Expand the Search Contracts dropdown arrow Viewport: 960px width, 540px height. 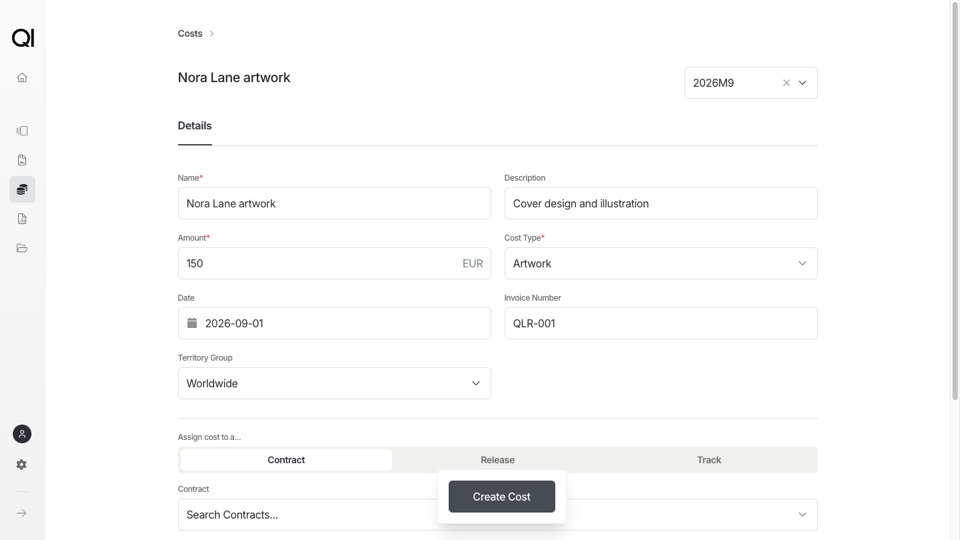point(802,515)
